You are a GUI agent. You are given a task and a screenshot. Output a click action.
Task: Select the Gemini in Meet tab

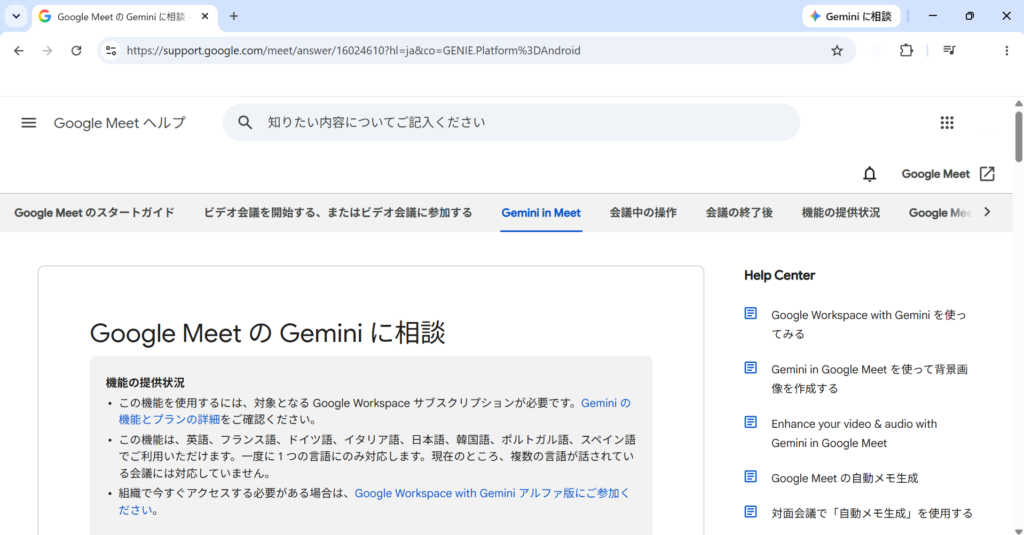(541, 212)
